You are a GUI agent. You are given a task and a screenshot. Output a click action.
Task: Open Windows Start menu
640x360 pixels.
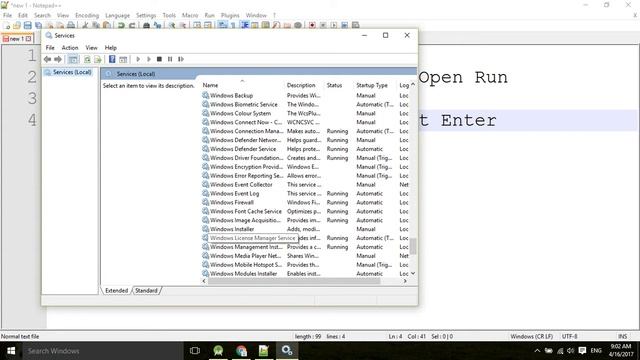11,351
